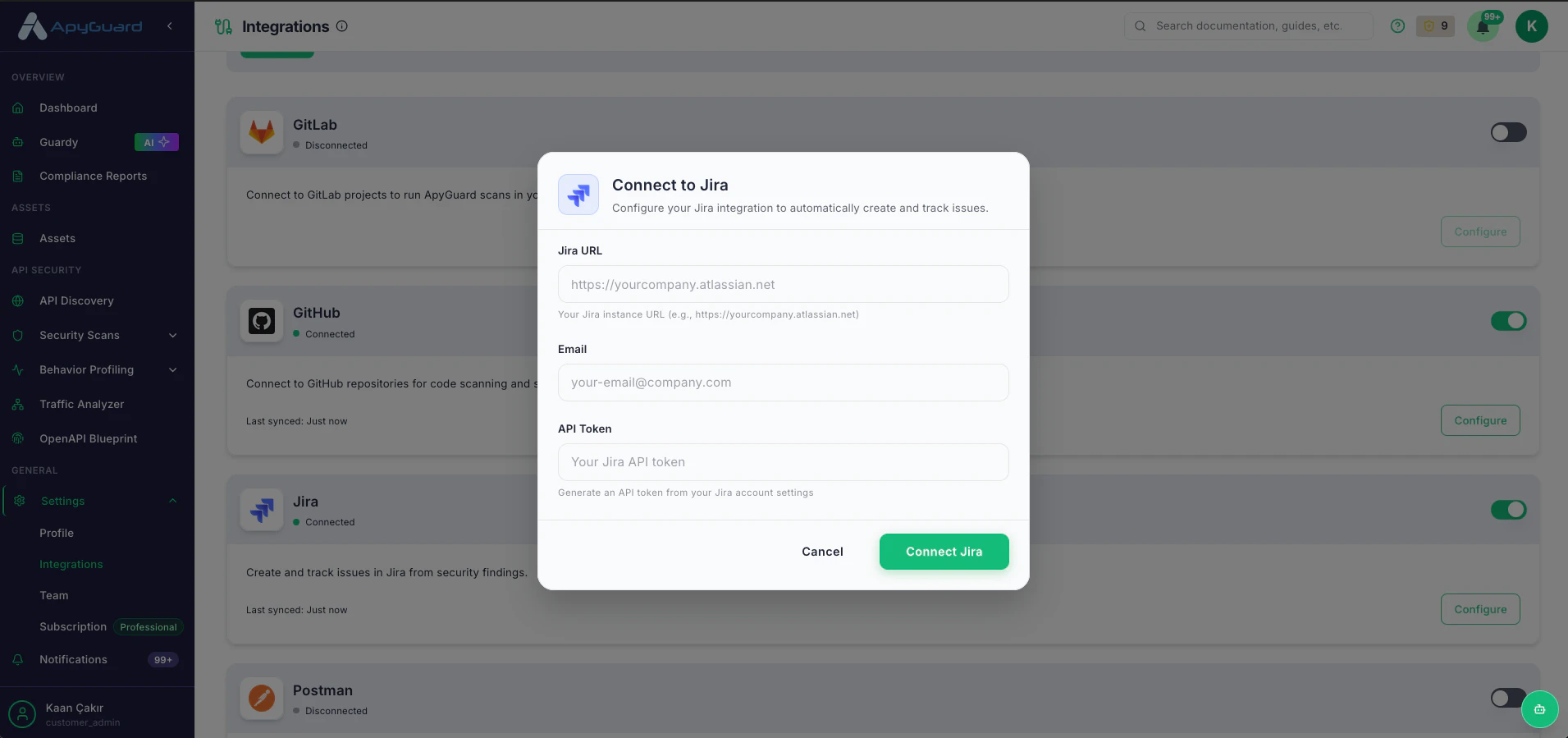Open the Profile settings page
The height and width of the screenshot is (738, 1568).
(57, 534)
